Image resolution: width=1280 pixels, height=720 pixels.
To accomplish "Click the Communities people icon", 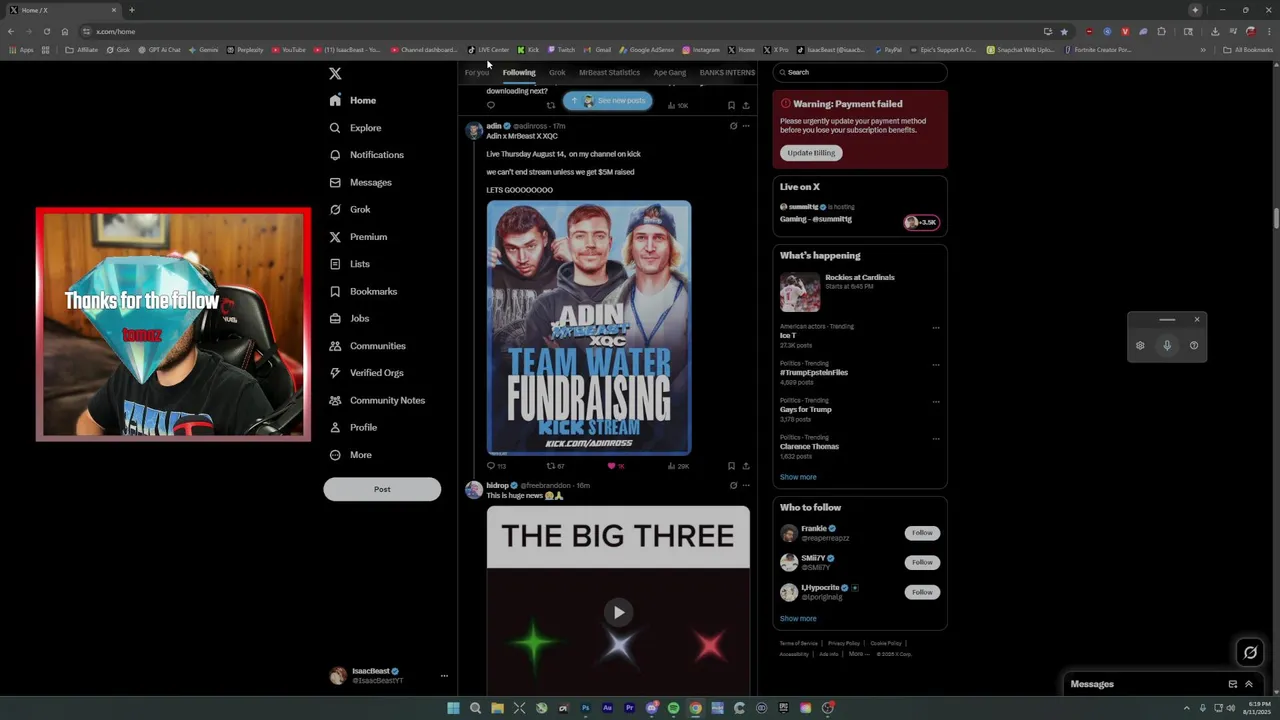I will 335,346.
